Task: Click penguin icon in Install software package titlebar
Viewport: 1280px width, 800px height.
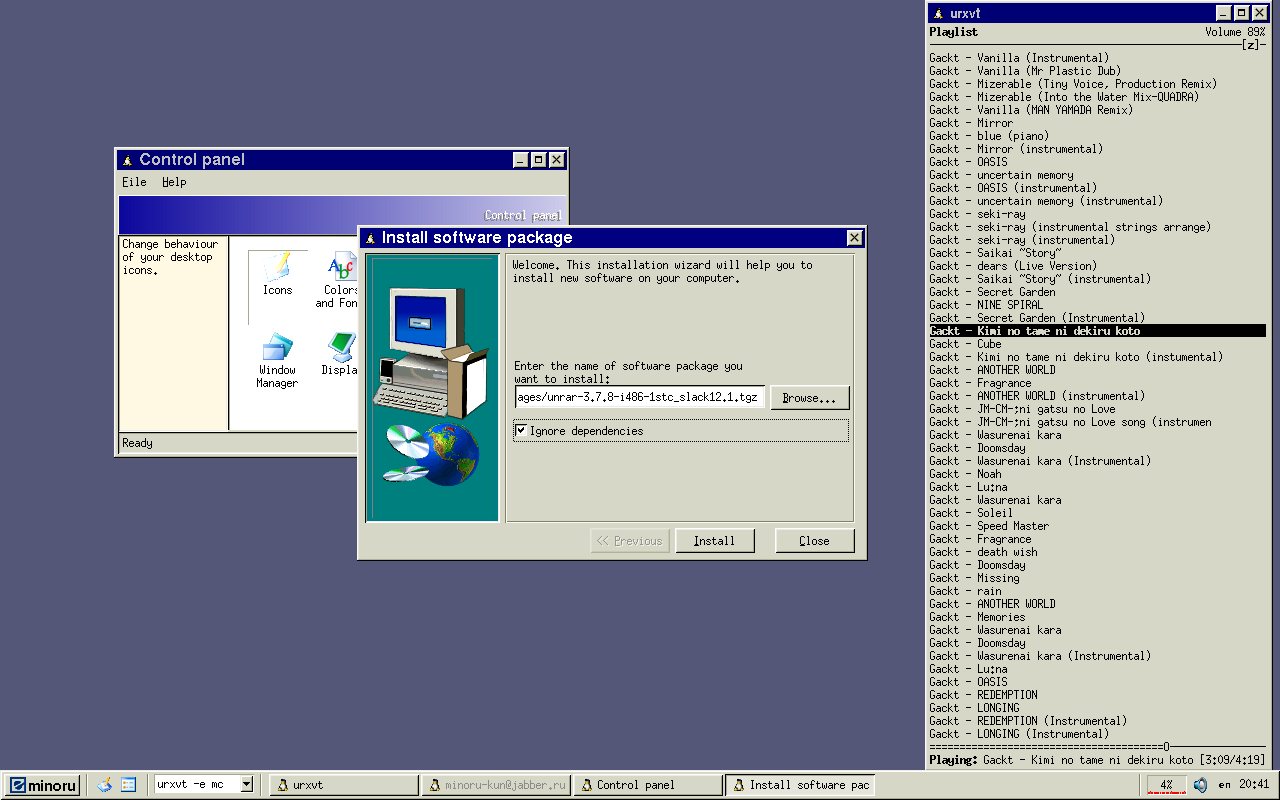Action: click(x=370, y=238)
